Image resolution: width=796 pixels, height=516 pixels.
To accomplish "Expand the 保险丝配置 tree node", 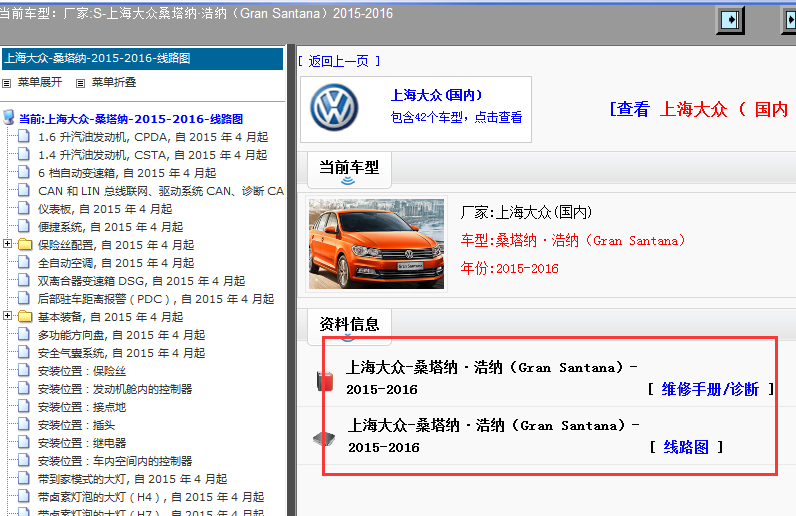I will pyautogui.click(x=7, y=244).
